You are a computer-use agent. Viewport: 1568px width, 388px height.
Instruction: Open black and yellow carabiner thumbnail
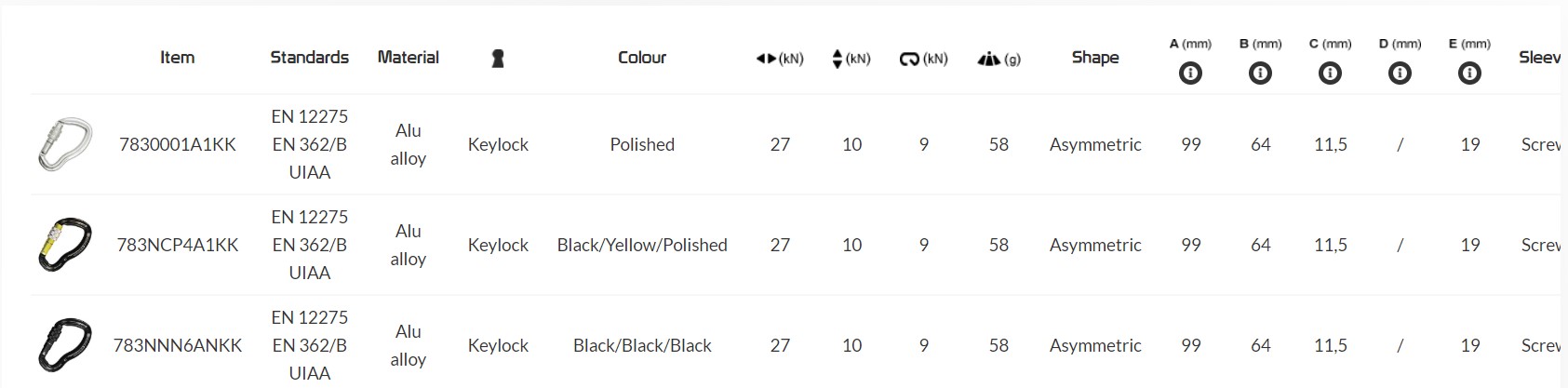click(x=64, y=245)
